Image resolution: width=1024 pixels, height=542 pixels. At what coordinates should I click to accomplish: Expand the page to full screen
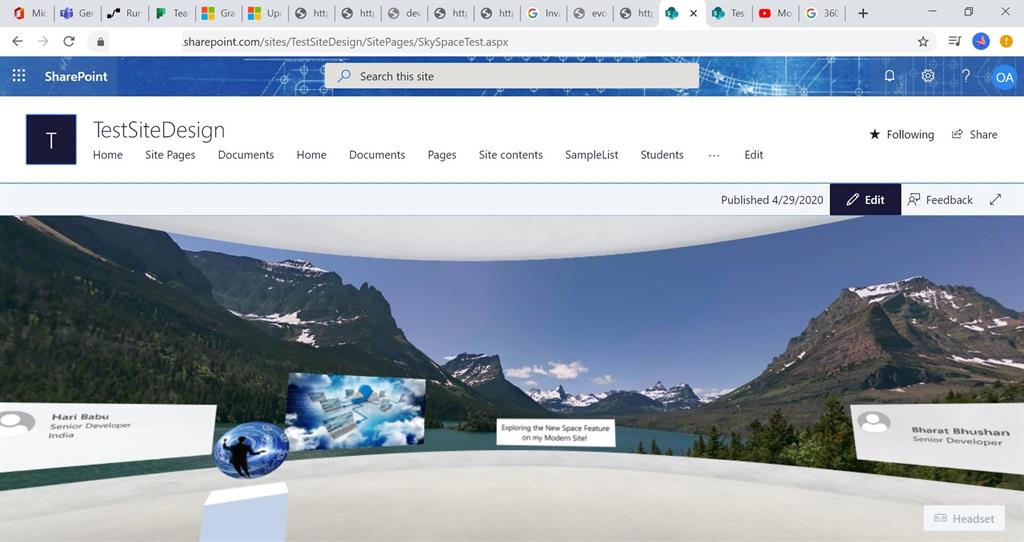995,200
